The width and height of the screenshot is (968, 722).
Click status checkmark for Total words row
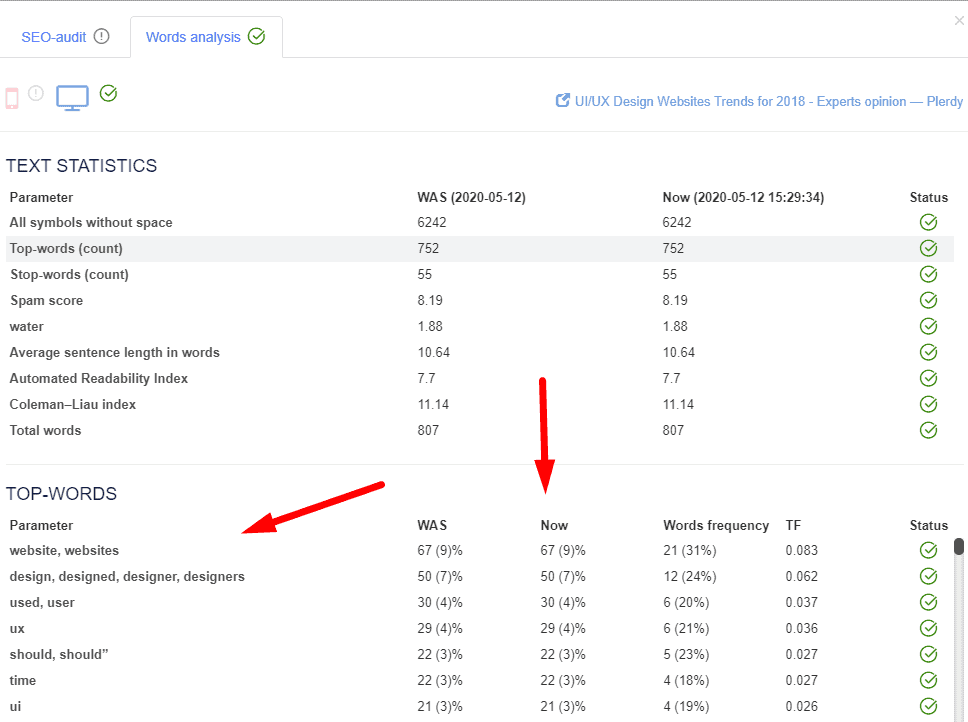(x=928, y=430)
